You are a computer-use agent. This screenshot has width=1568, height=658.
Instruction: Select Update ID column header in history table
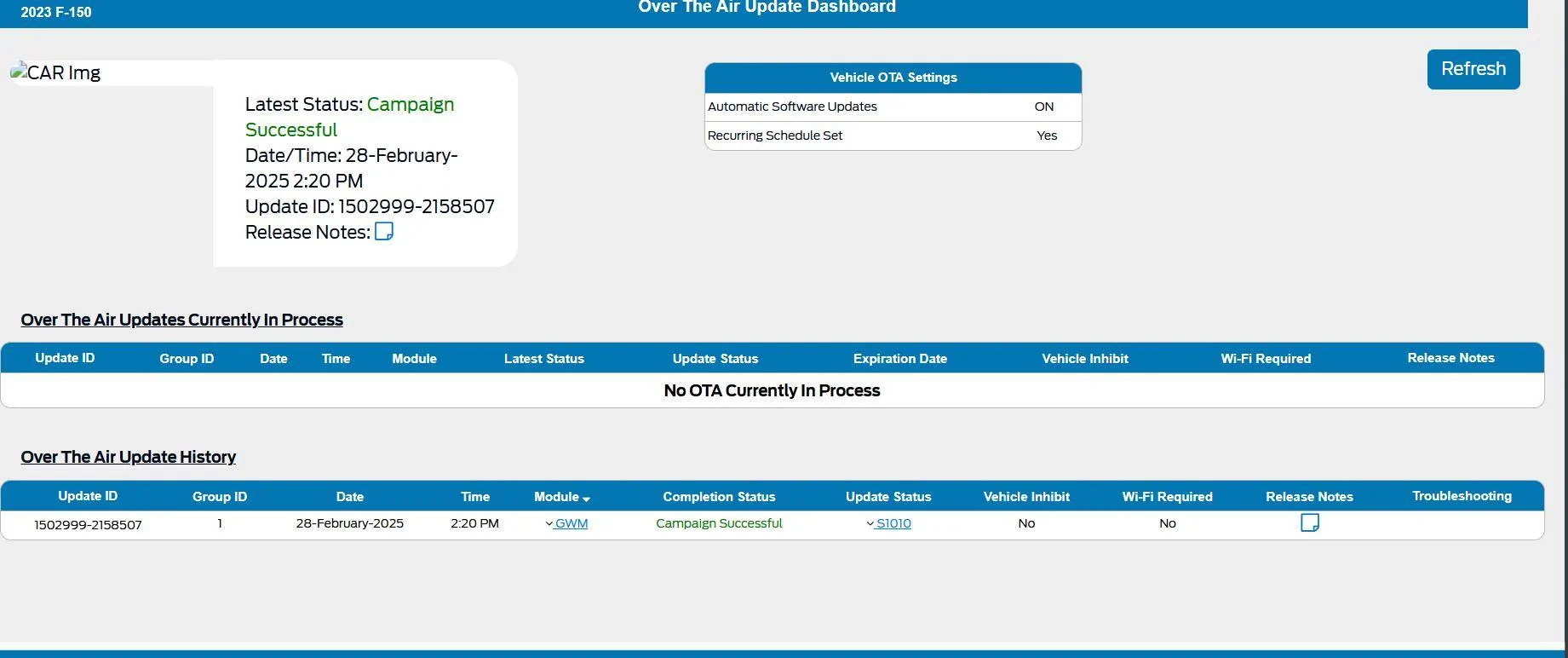point(88,496)
